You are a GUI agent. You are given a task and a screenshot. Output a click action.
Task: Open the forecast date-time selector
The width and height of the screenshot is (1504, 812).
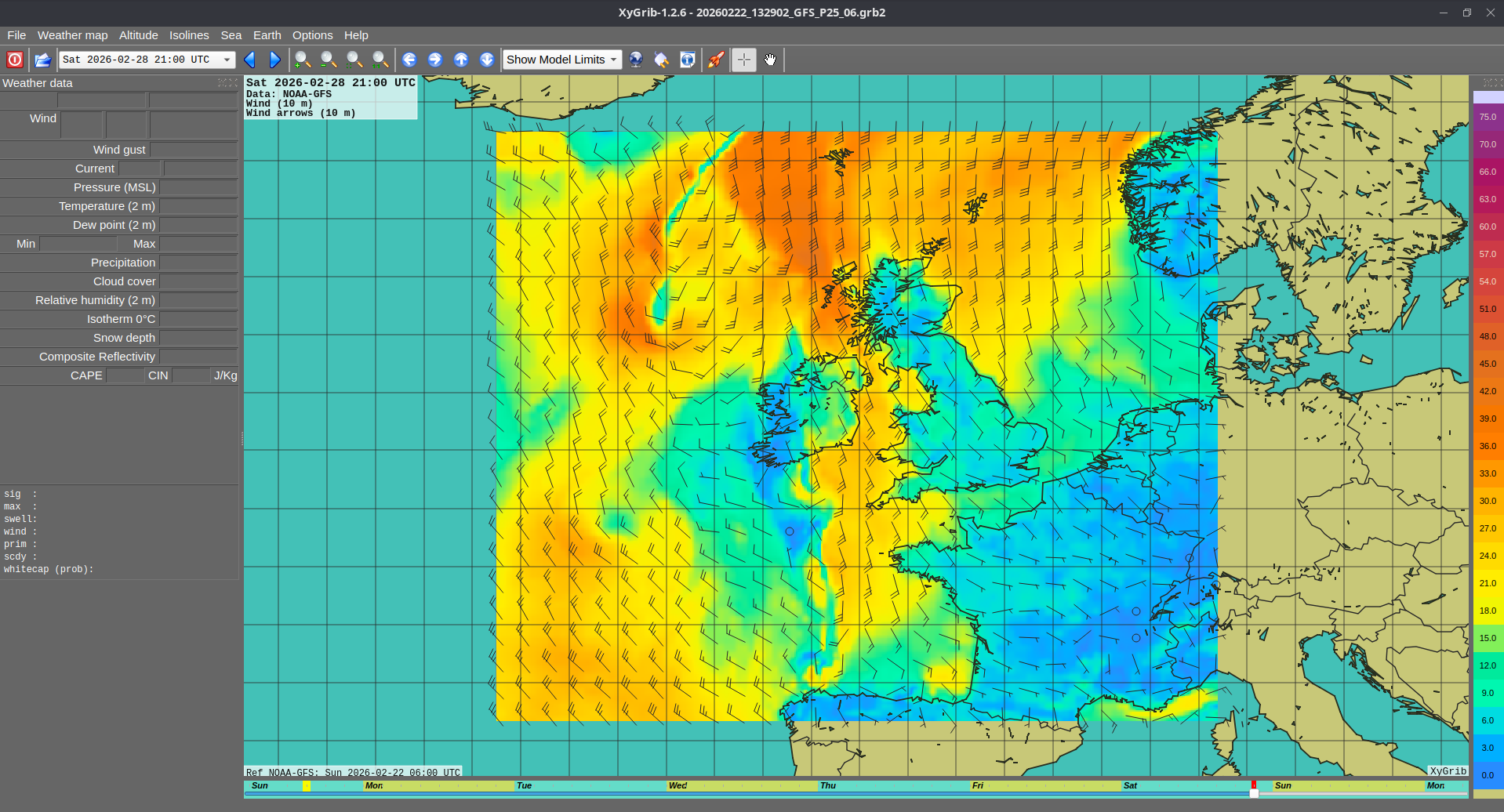(x=147, y=60)
